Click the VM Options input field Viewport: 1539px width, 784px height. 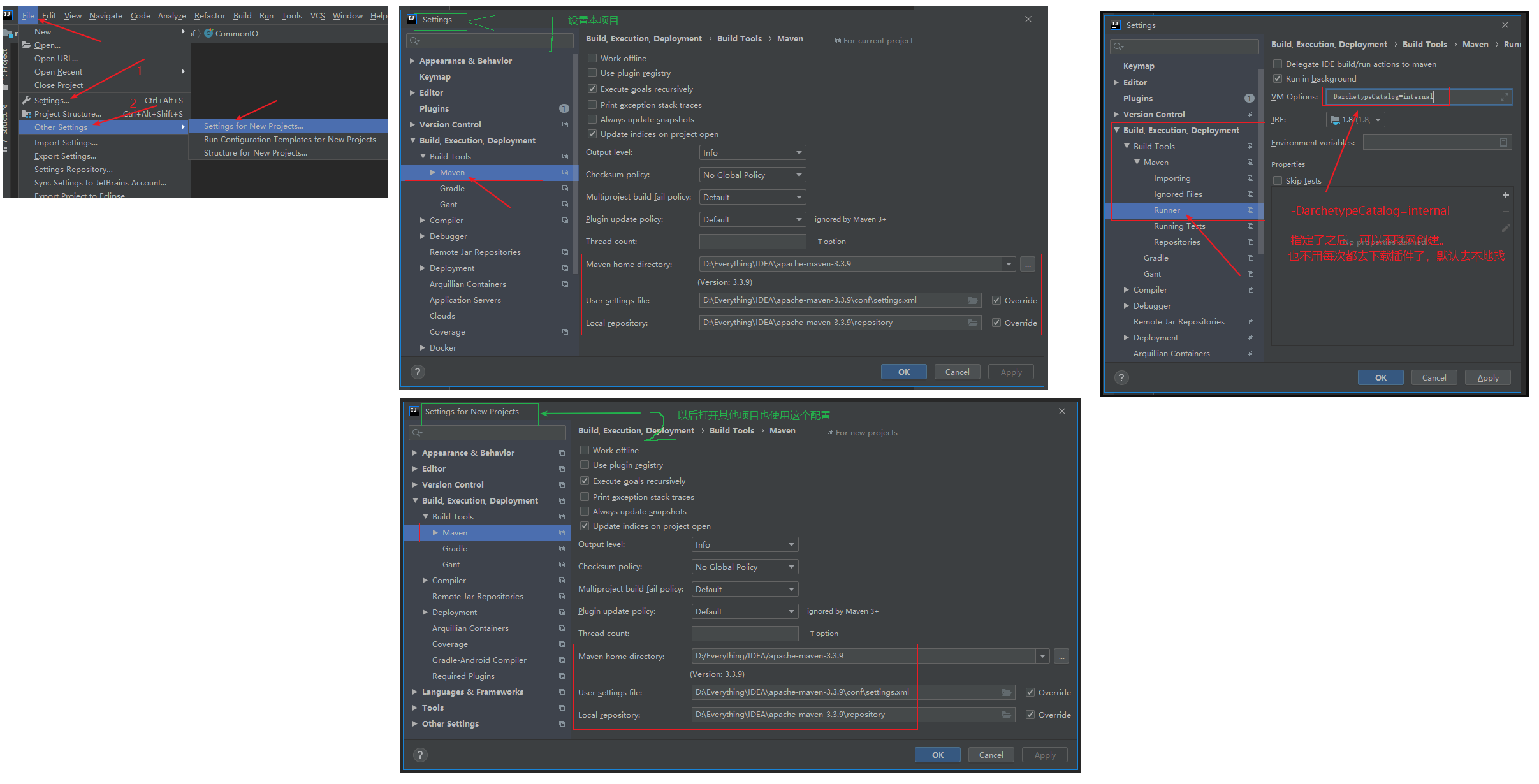(x=1419, y=97)
